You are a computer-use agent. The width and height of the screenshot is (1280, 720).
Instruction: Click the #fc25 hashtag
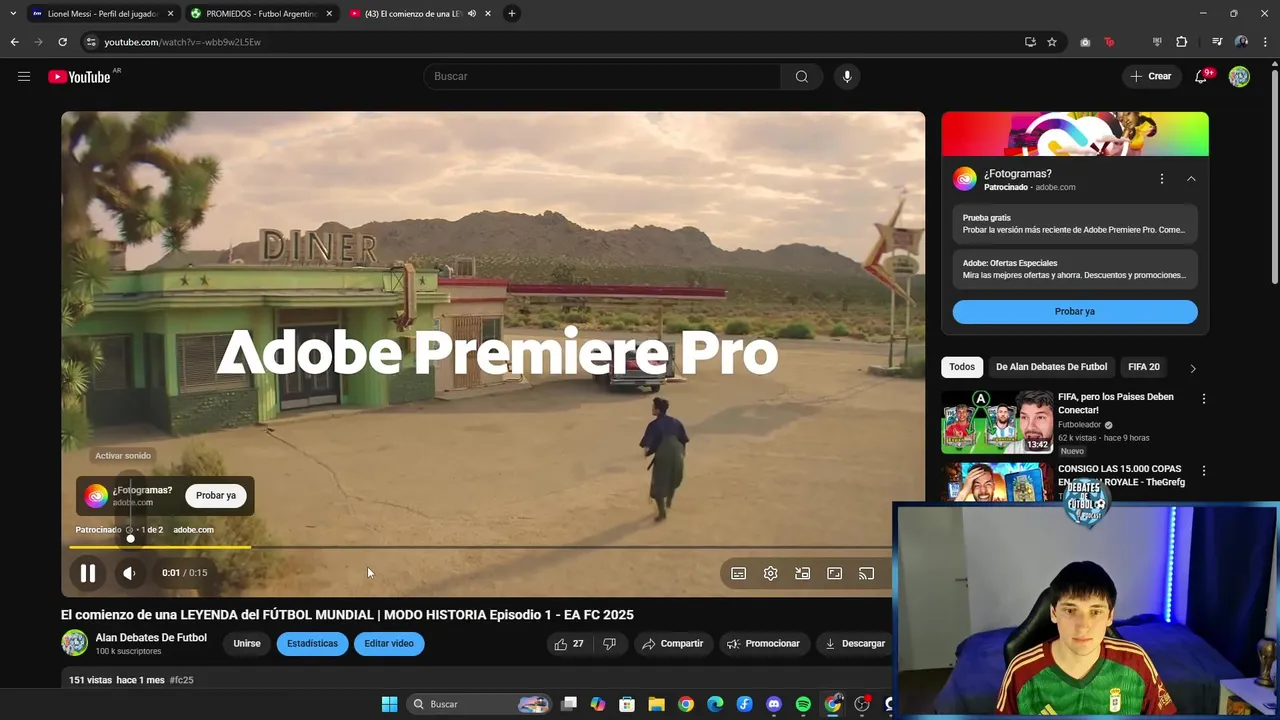[x=181, y=680]
